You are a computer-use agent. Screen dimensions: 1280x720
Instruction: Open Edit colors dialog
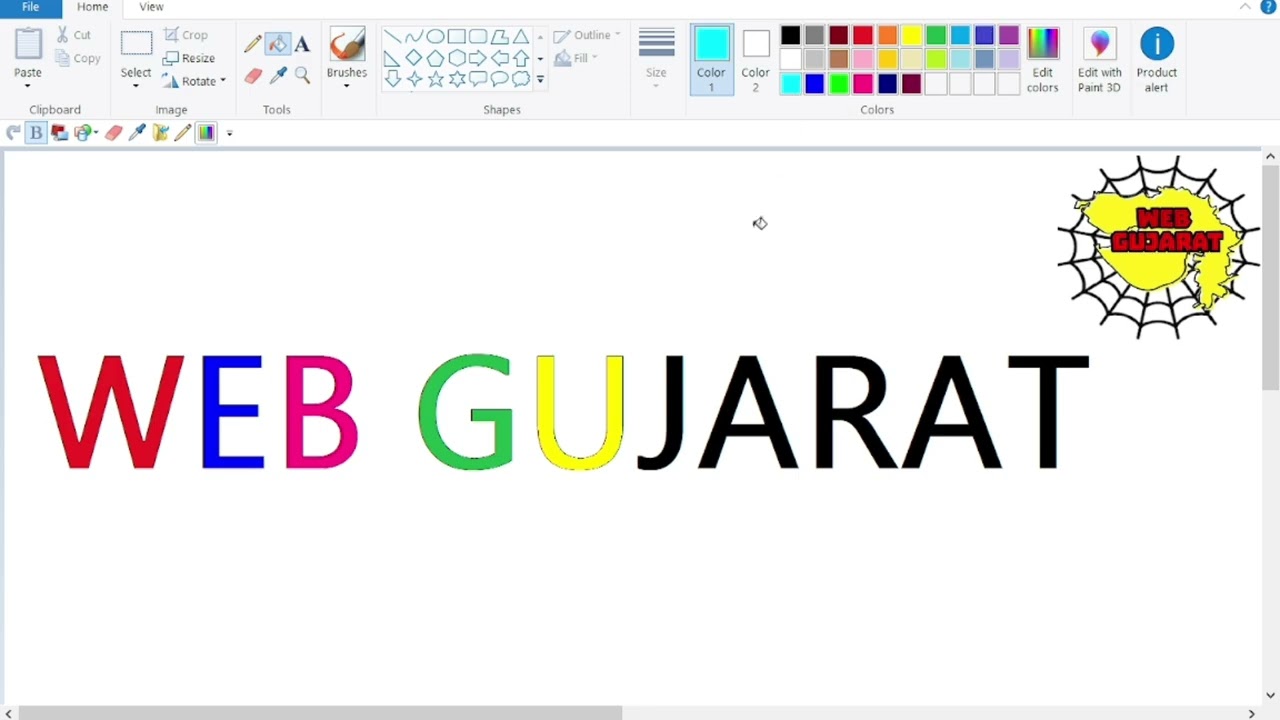[x=1042, y=60]
